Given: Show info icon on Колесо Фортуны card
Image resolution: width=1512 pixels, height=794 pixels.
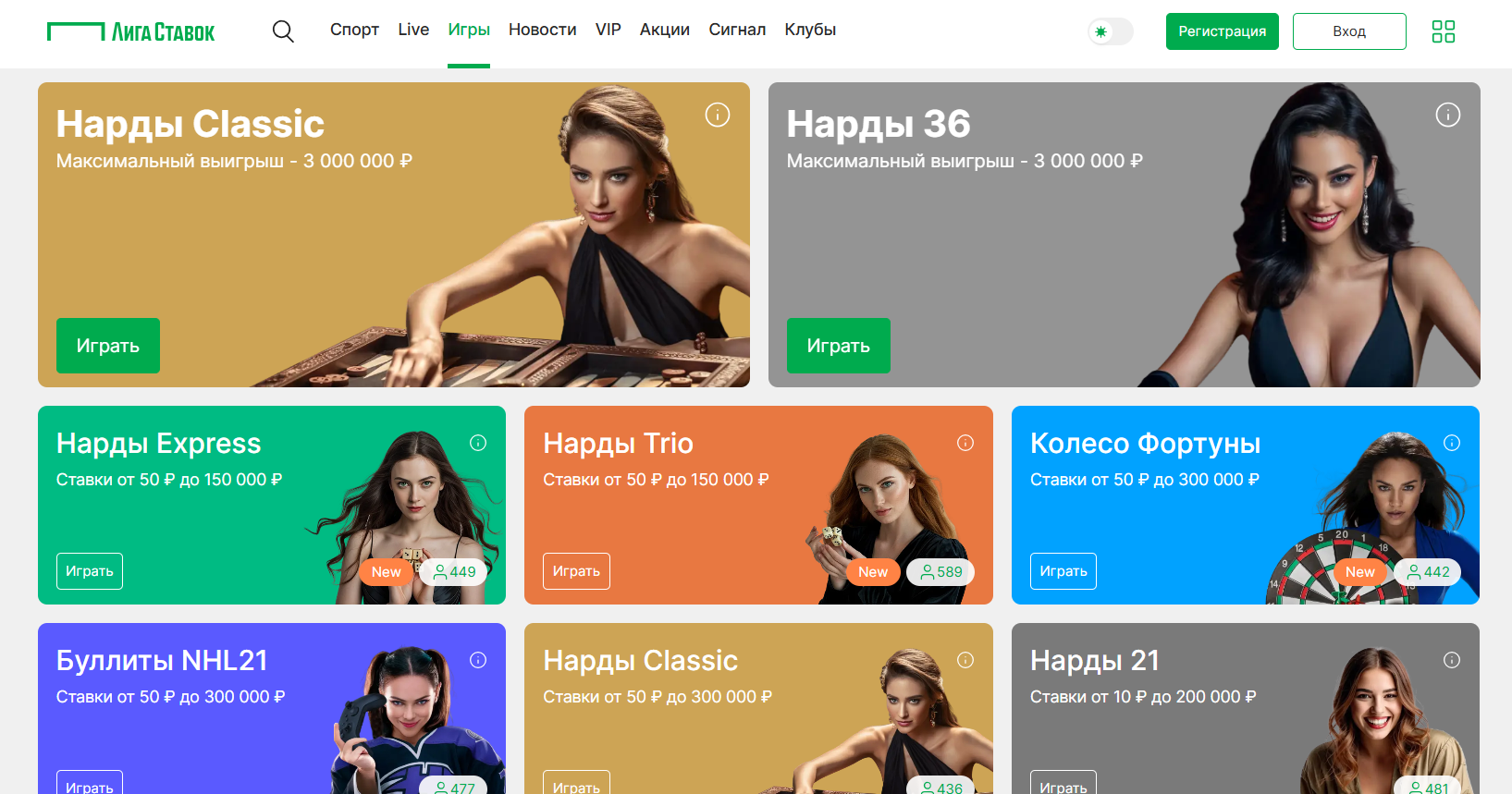Looking at the screenshot, I should click(1452, 443).
